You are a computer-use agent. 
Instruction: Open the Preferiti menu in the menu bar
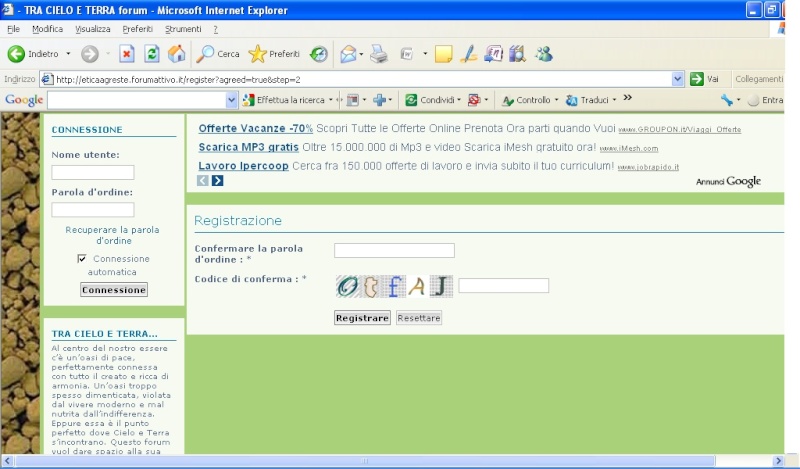click(x=137, y=29)
